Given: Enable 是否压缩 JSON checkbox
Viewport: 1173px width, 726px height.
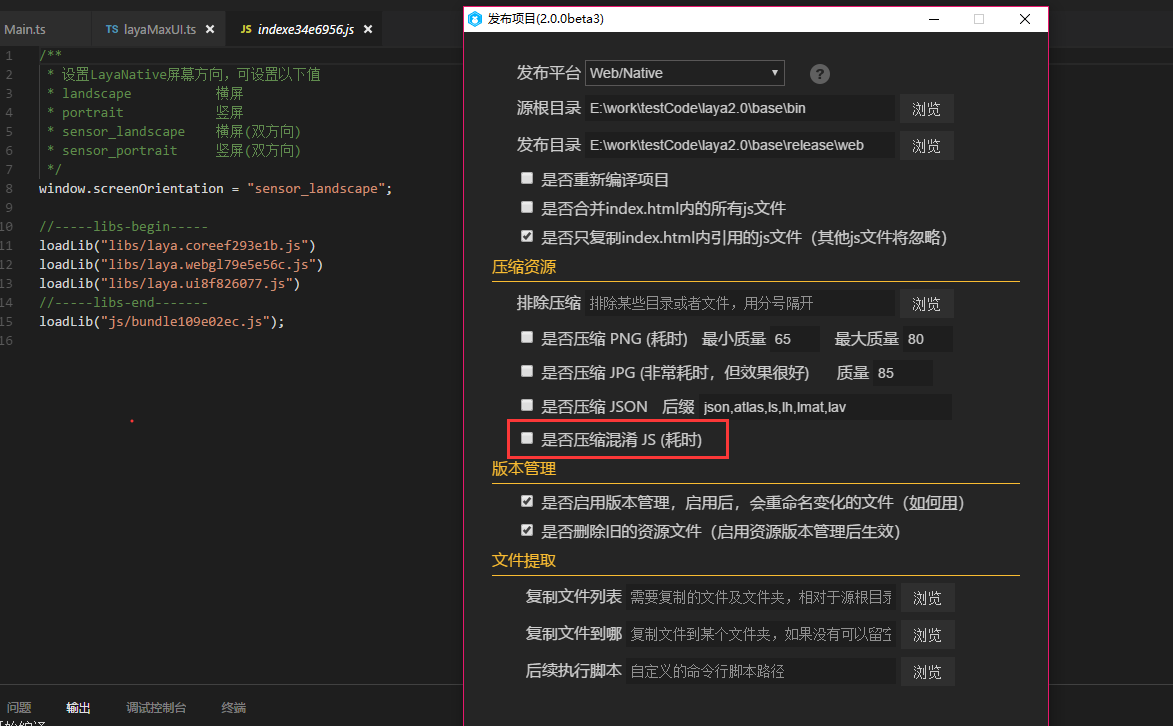Looking at the screenshot, I should [x=527, y=405].
